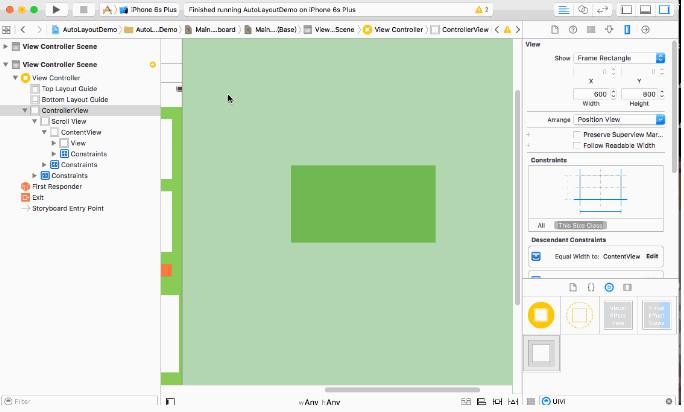Open the Size inspector ruler icon
The image size is (684, 412).
[x=627, y=30]
